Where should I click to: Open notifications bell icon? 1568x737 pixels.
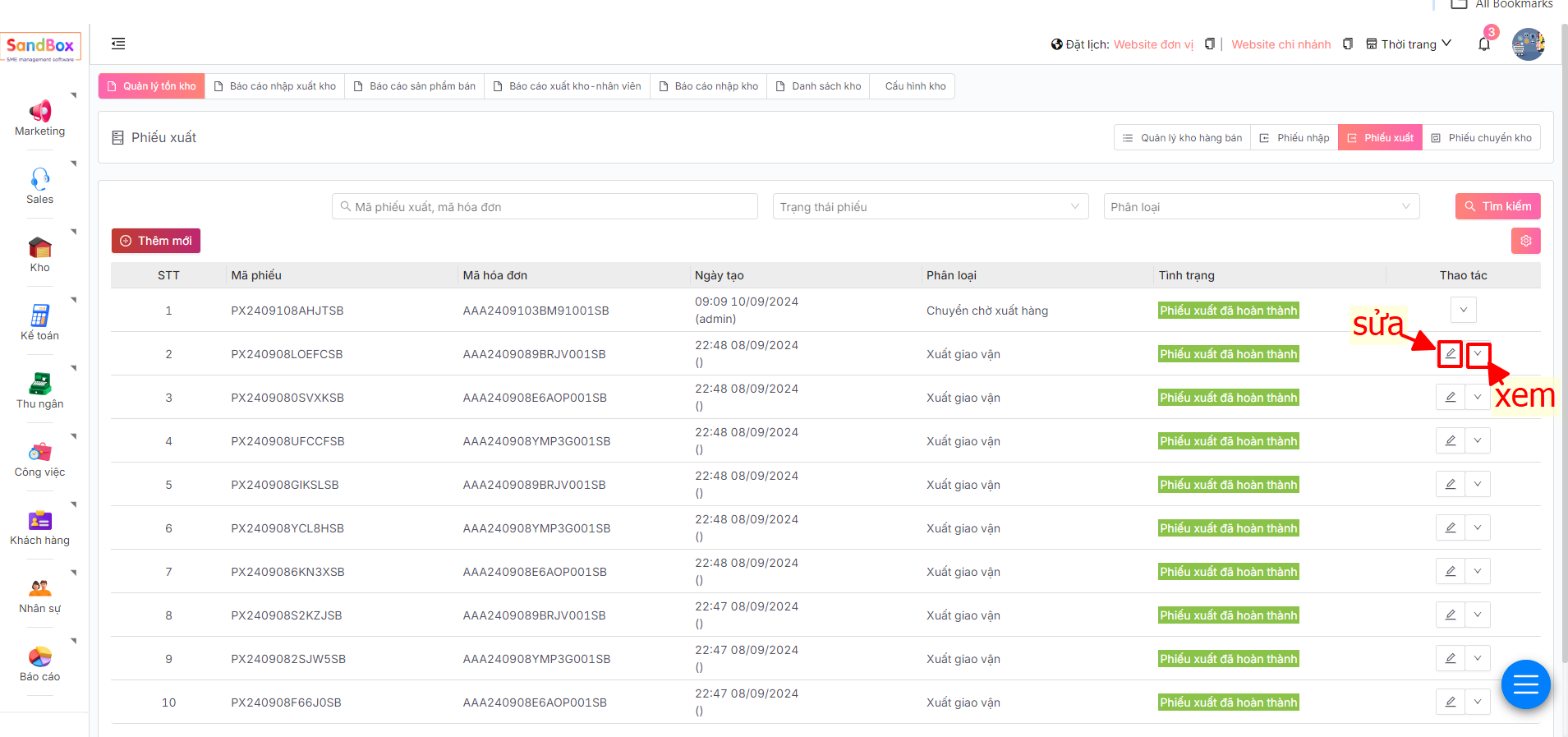pyautogui.click(x=1483, y=44)
